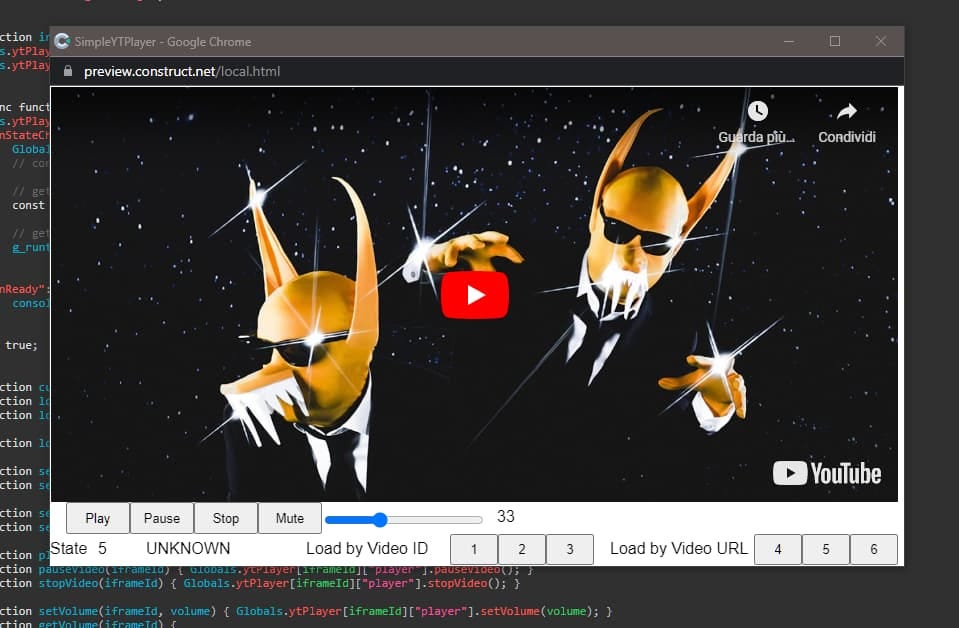Load video ID 2
The image size is (959, 628).
pos(522,549)
